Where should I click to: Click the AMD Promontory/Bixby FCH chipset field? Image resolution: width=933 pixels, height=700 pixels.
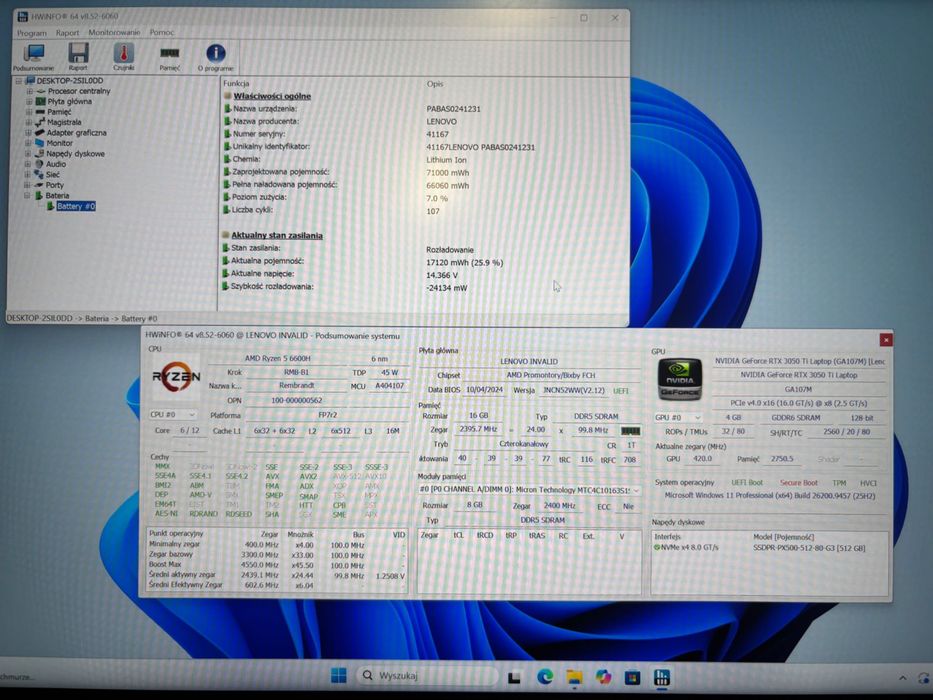pos(551,376)
